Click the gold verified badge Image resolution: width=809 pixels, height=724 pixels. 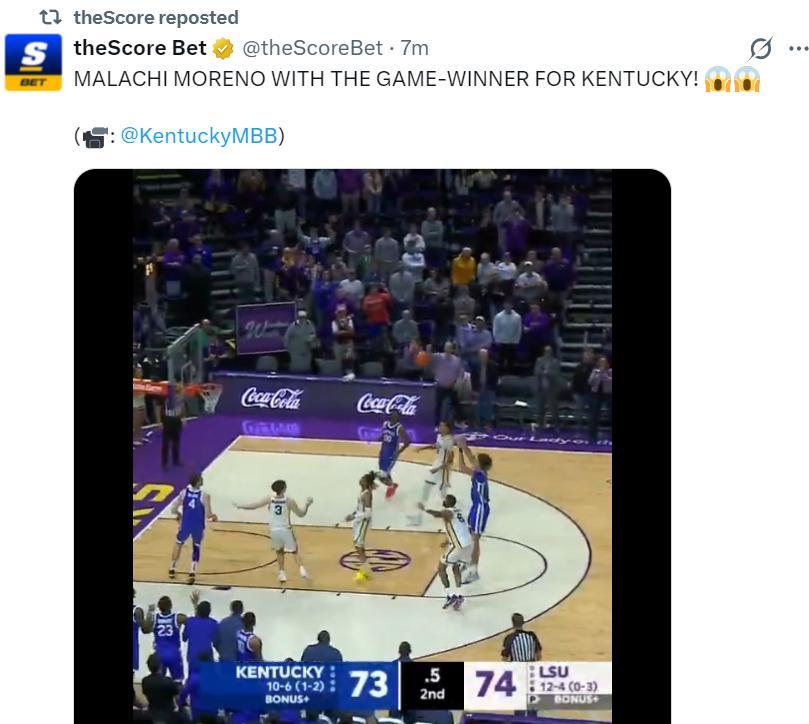point(223,48)
